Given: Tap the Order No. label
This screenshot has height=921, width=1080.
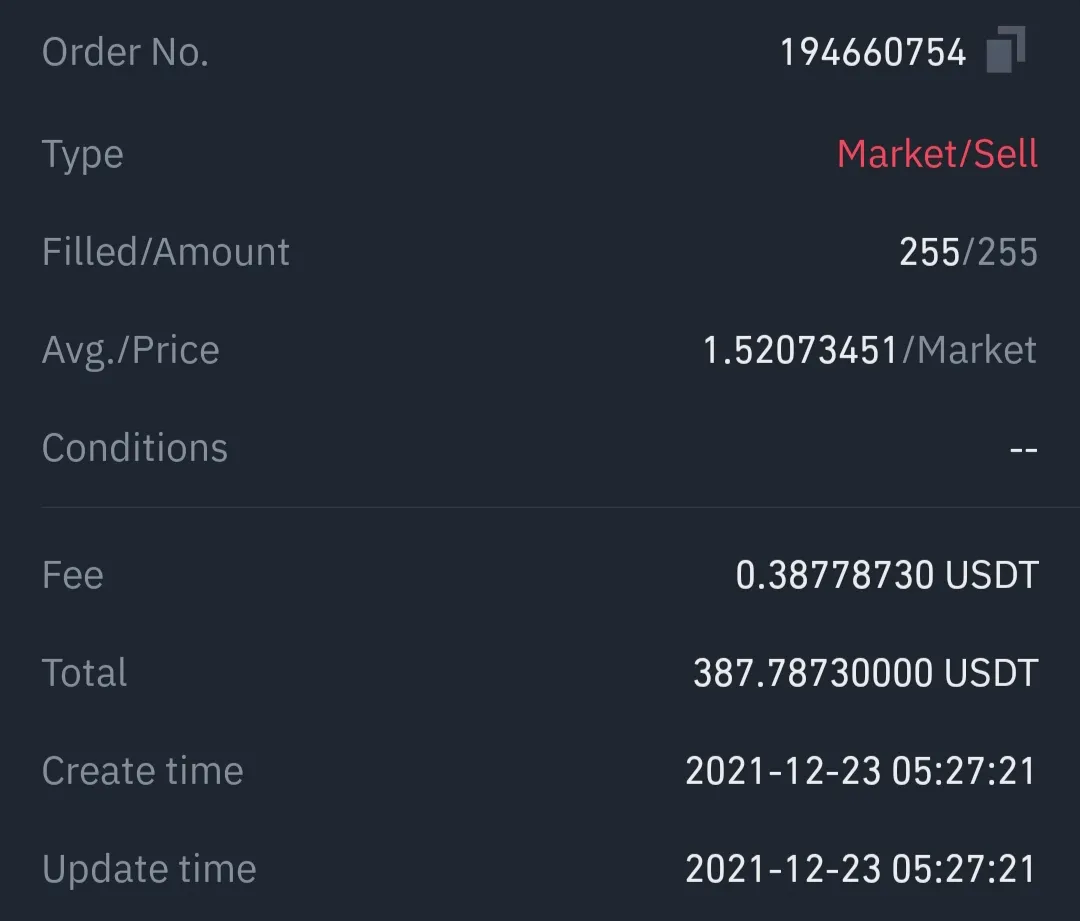Looking at the screenshot, I should coord(125,52).
